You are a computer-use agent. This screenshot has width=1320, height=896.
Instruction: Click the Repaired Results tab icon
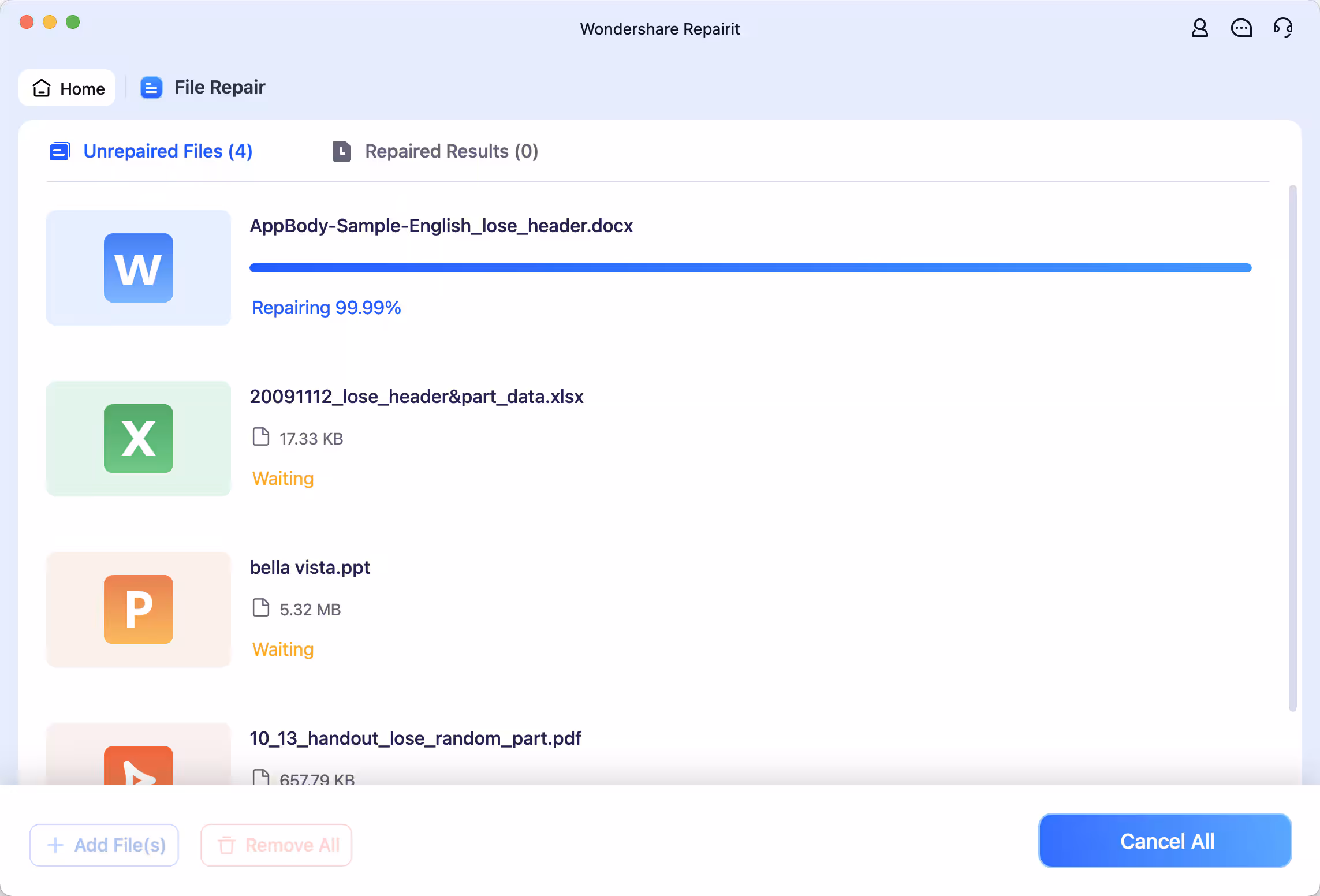(342, 151)
